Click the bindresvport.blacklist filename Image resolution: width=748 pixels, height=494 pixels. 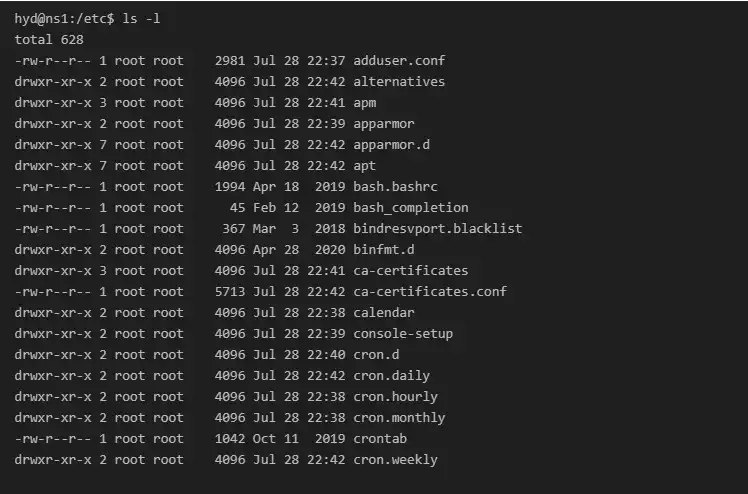(437, 228)
